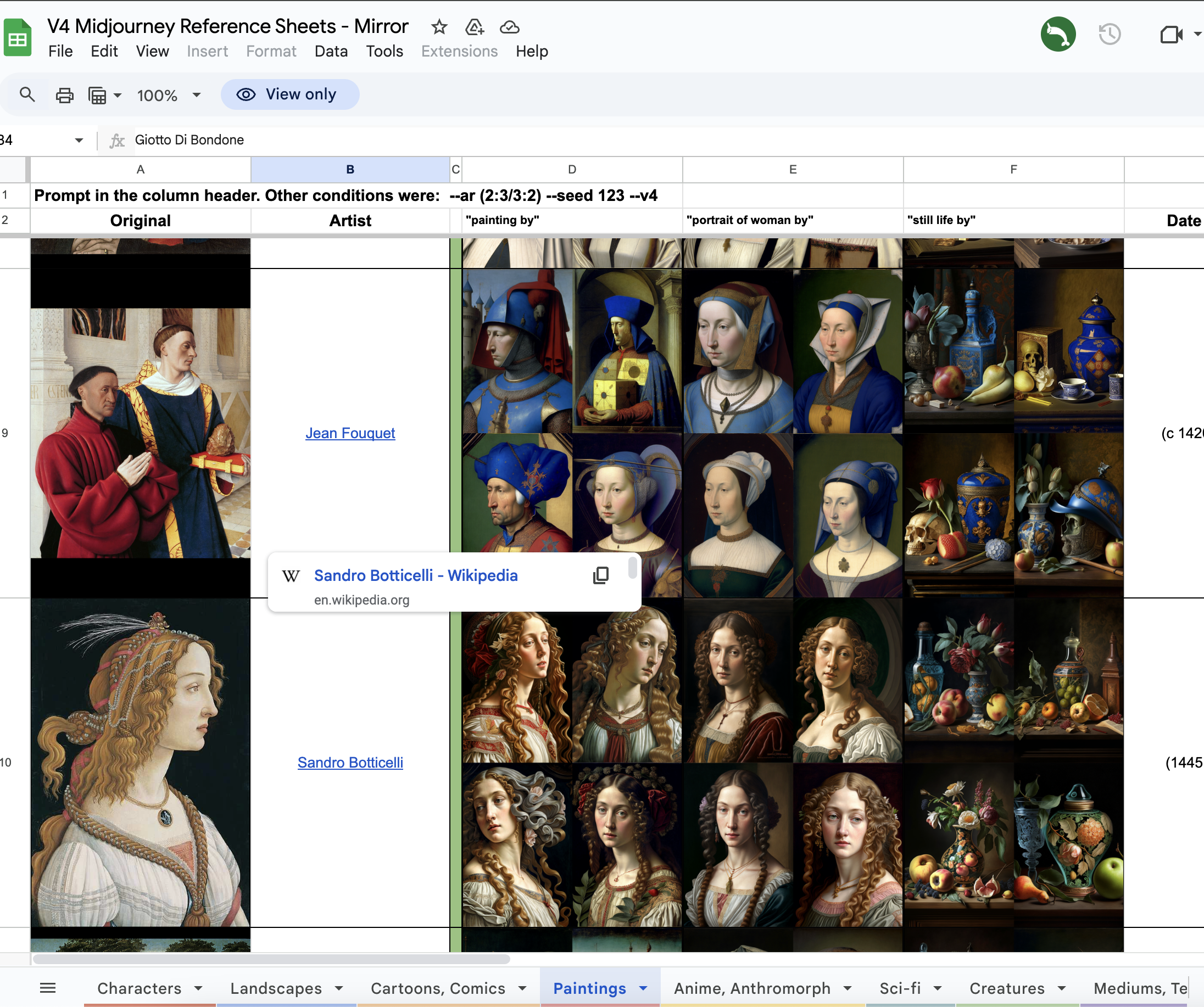1204x1007 pixels.
Task: Click the View only mode button
Action: tap(290, 94)
